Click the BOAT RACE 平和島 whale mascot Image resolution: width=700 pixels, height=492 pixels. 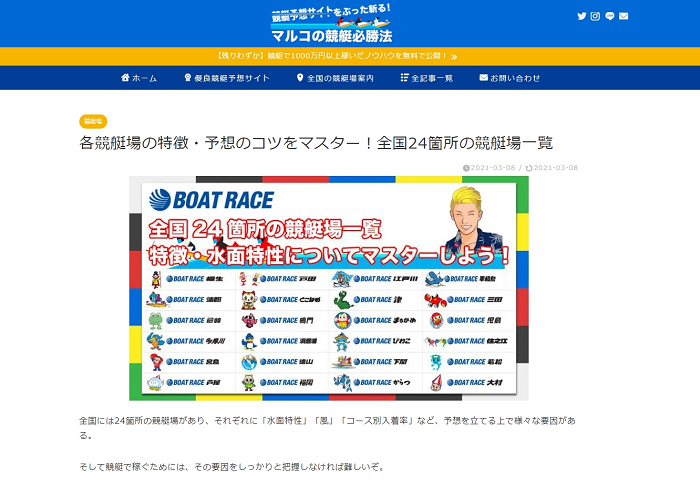tap(435, 279)
